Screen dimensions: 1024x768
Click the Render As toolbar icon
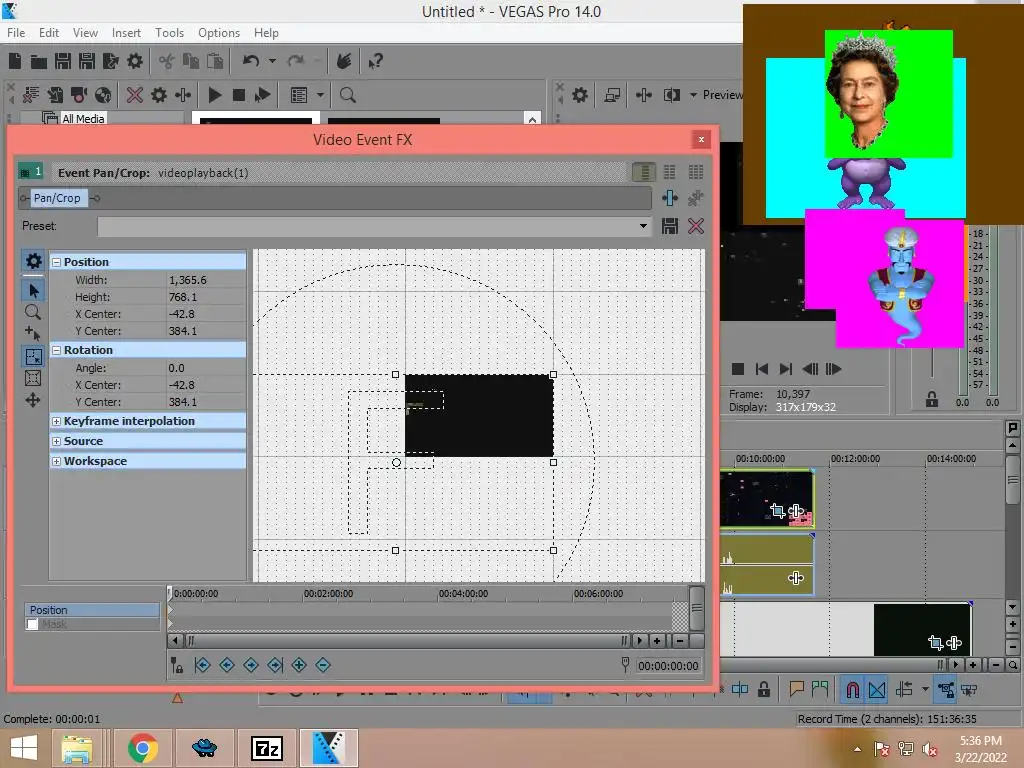pyautogui.click(x=110, y=61)
